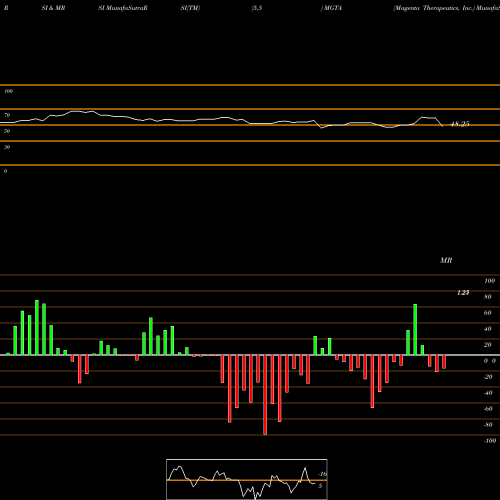
Task: Click the -60 label on MR axis
Action: click(488, 409)
